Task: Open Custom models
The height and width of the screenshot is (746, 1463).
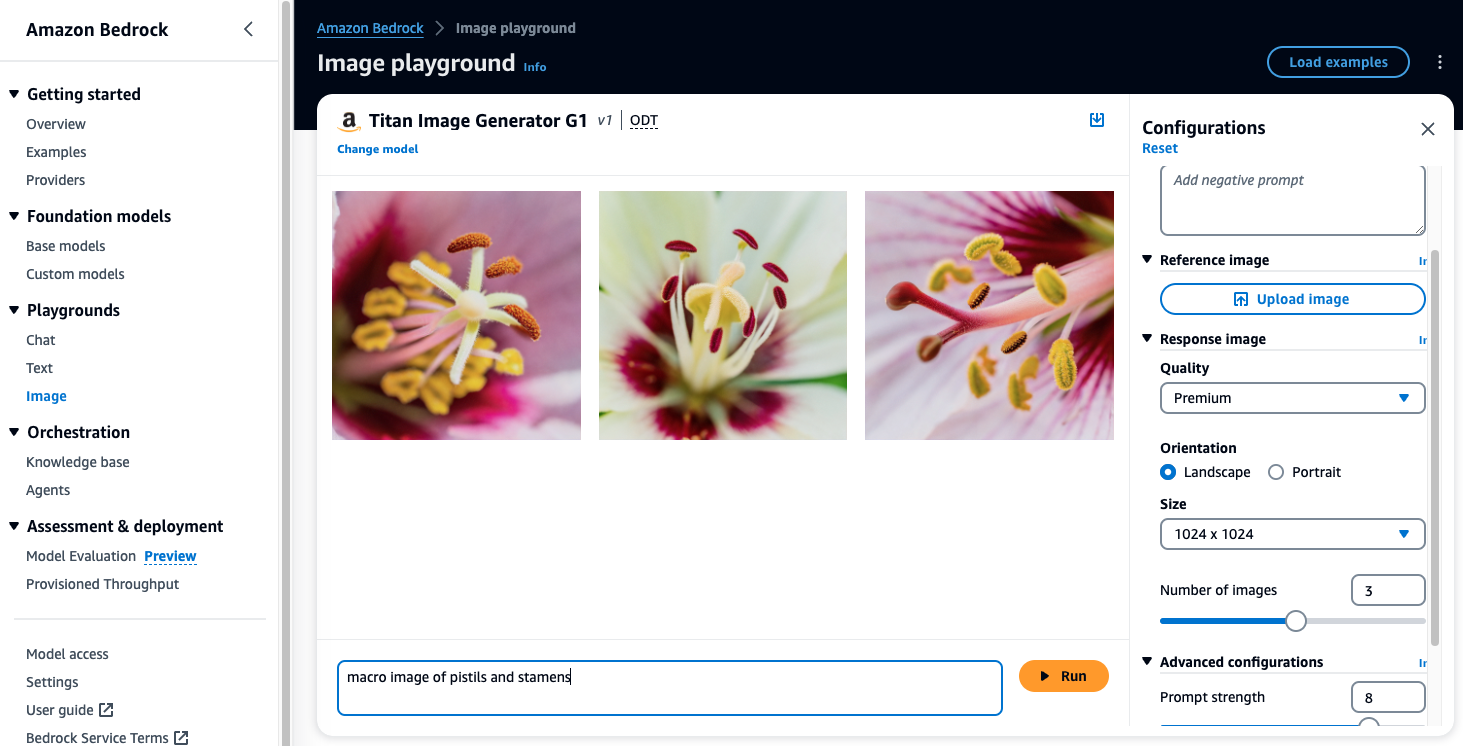Action: tap(76, 274)
